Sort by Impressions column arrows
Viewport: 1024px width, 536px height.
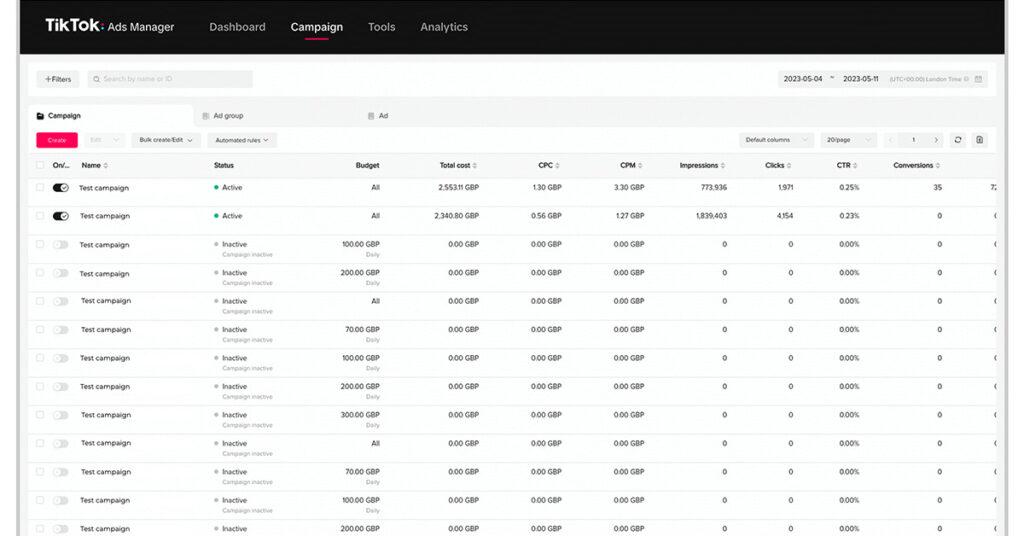(x=723, y=166)
